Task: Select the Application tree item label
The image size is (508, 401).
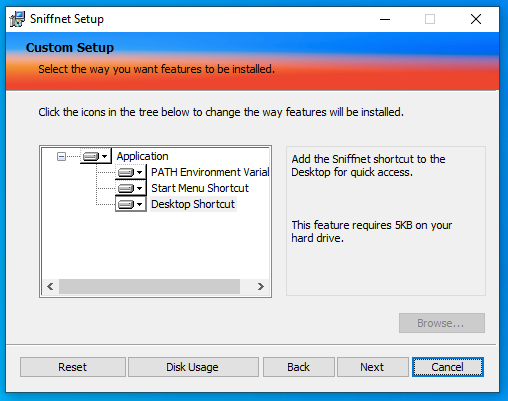Action: tap(142, 156)
